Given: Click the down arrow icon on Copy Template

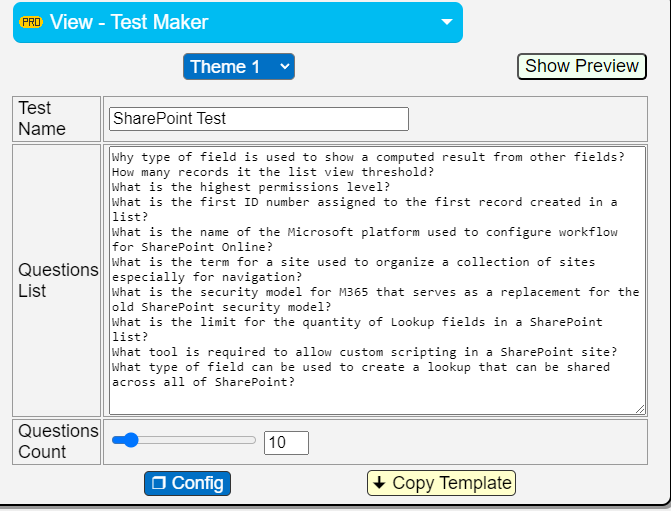Looking at the screenshot, I should (x=379, y=483).
